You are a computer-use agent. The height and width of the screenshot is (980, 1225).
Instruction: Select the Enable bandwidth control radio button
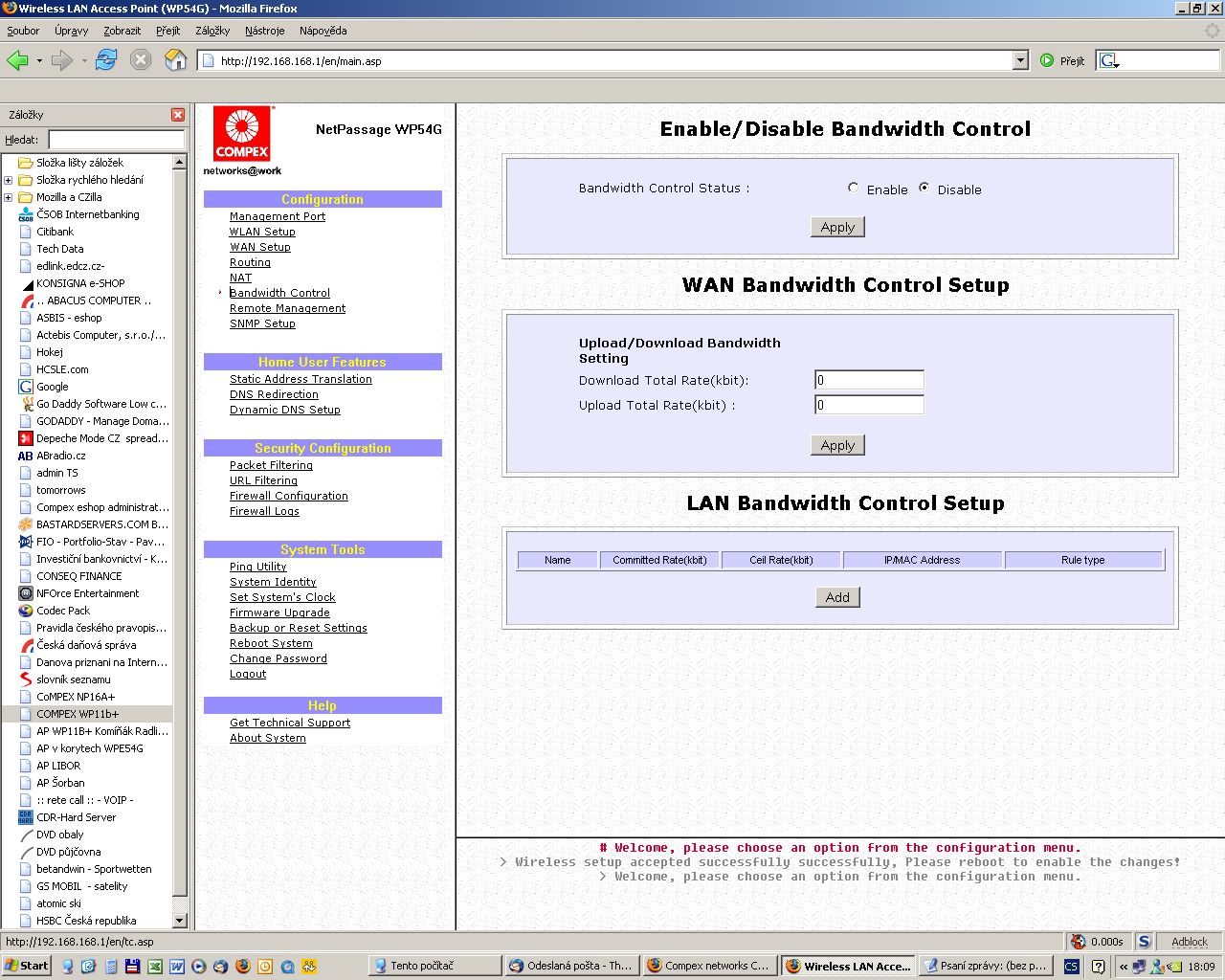click(853, 188)
